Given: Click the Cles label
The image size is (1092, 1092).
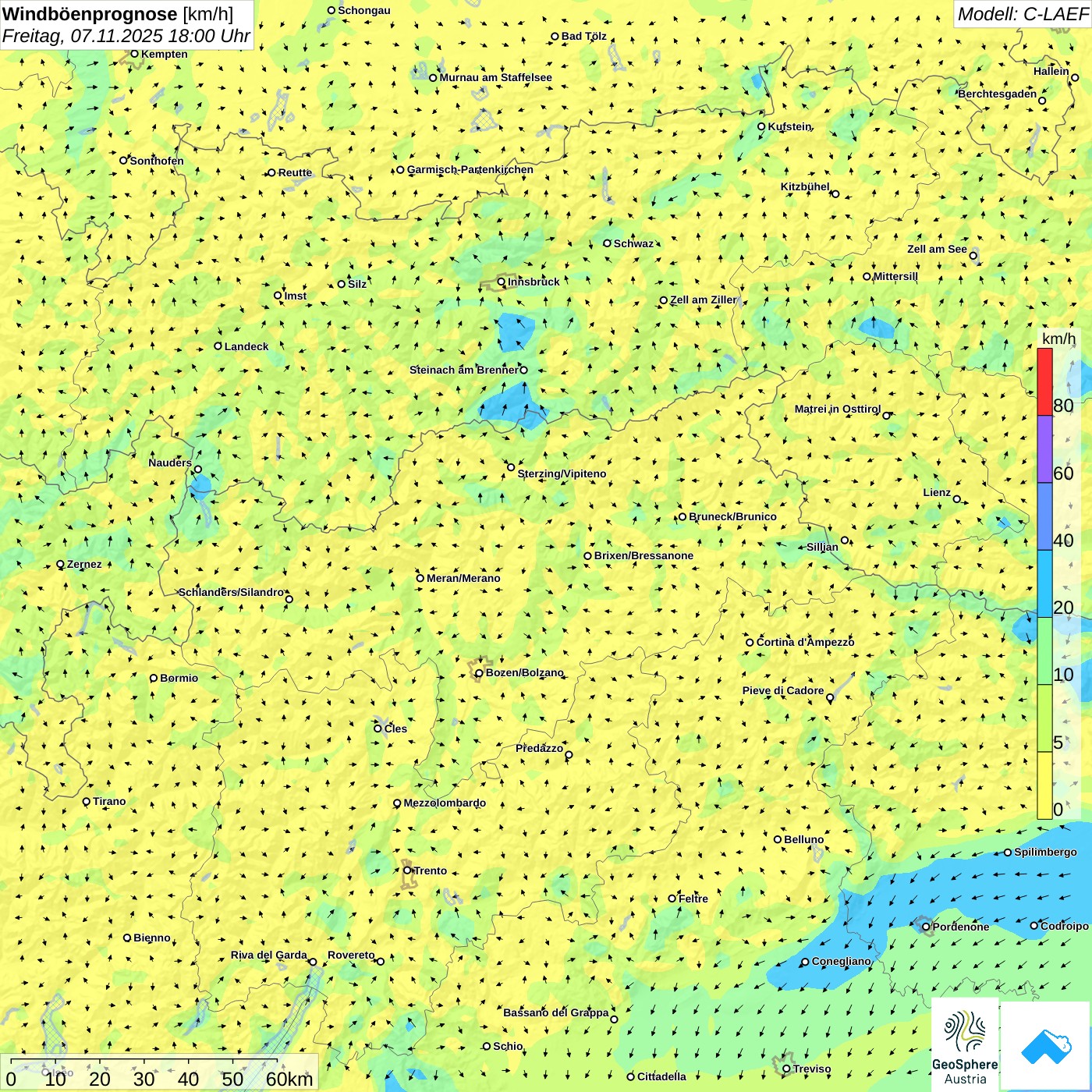Looking at the screenshot, I should (395, 729).
